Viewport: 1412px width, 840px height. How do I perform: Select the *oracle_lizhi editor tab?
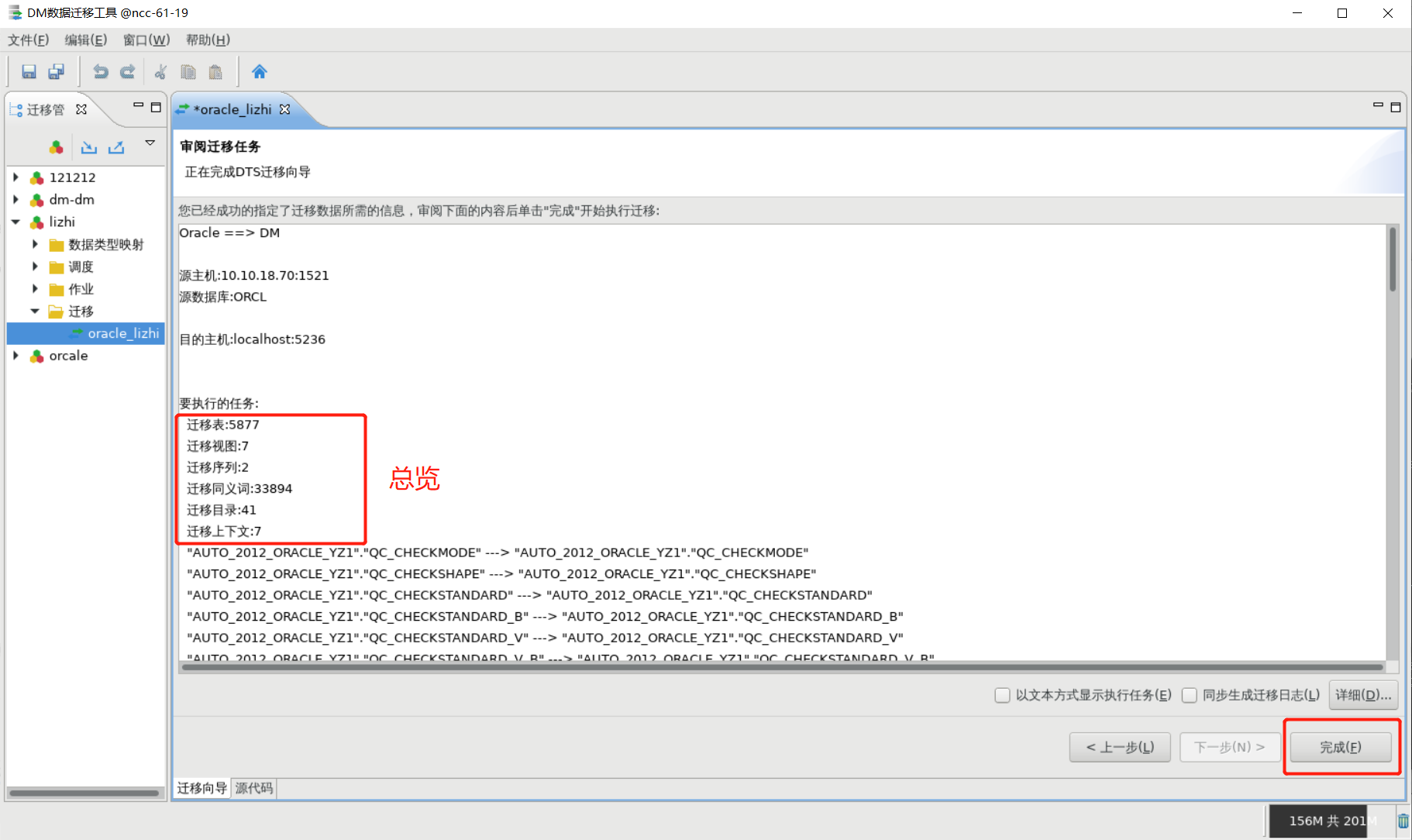(x=232, y=109)
